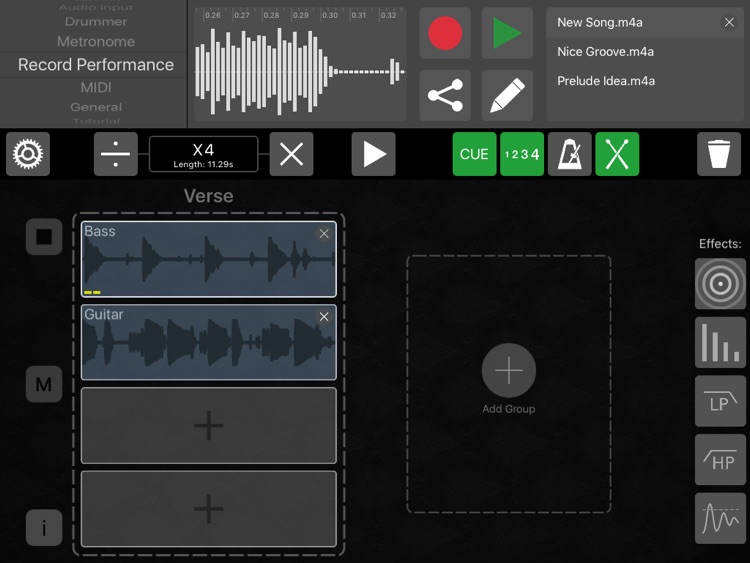Choose Drummer in settings picker

pos(96,22)
